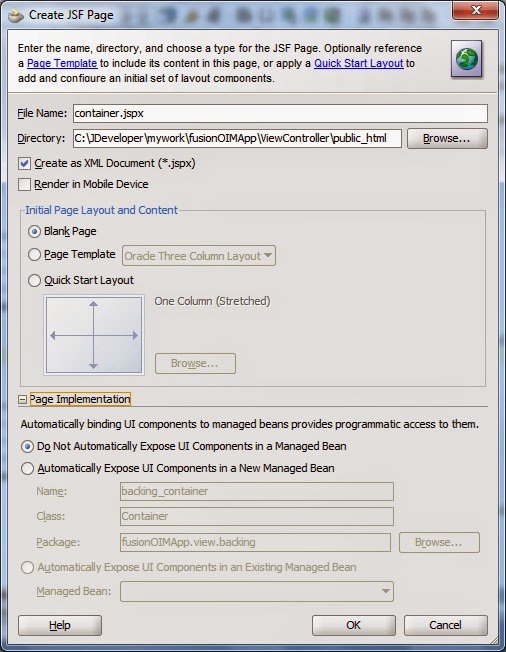Image resolution: width=506 pixels, height=652 pixels.
Task: Collapse the Page Implementation section
Action: point(22,400)
